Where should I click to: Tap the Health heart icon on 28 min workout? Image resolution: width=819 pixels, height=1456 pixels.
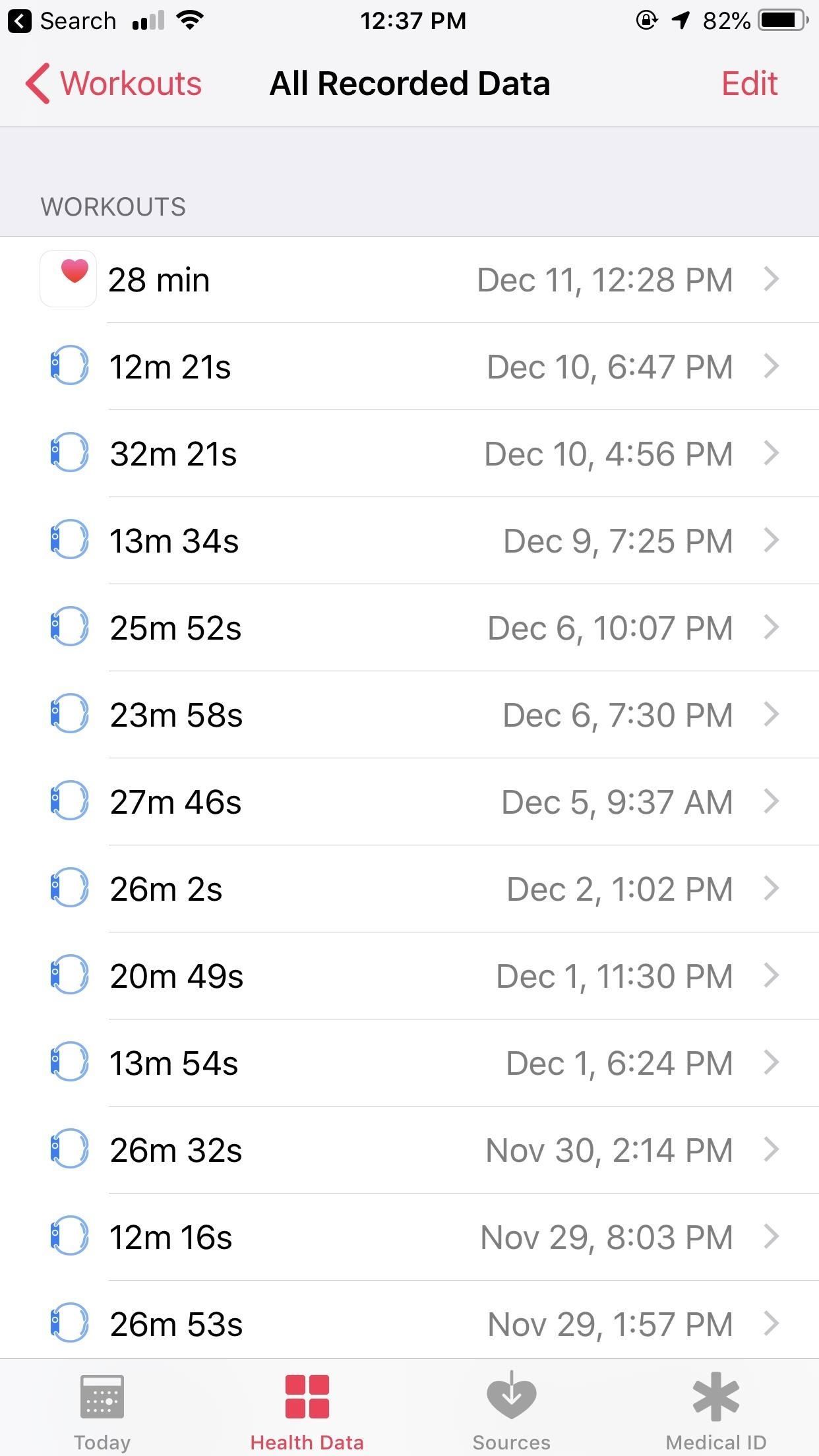69,279
